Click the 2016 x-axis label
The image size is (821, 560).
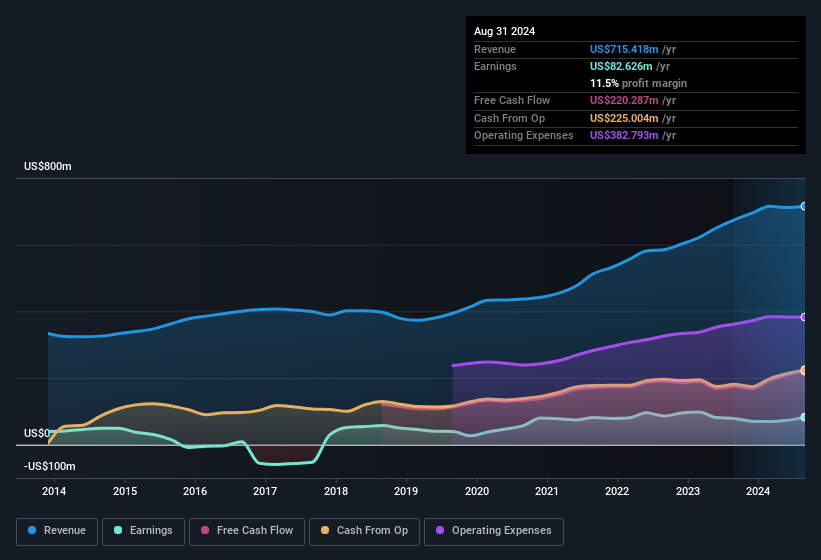[x=195, y=491]
